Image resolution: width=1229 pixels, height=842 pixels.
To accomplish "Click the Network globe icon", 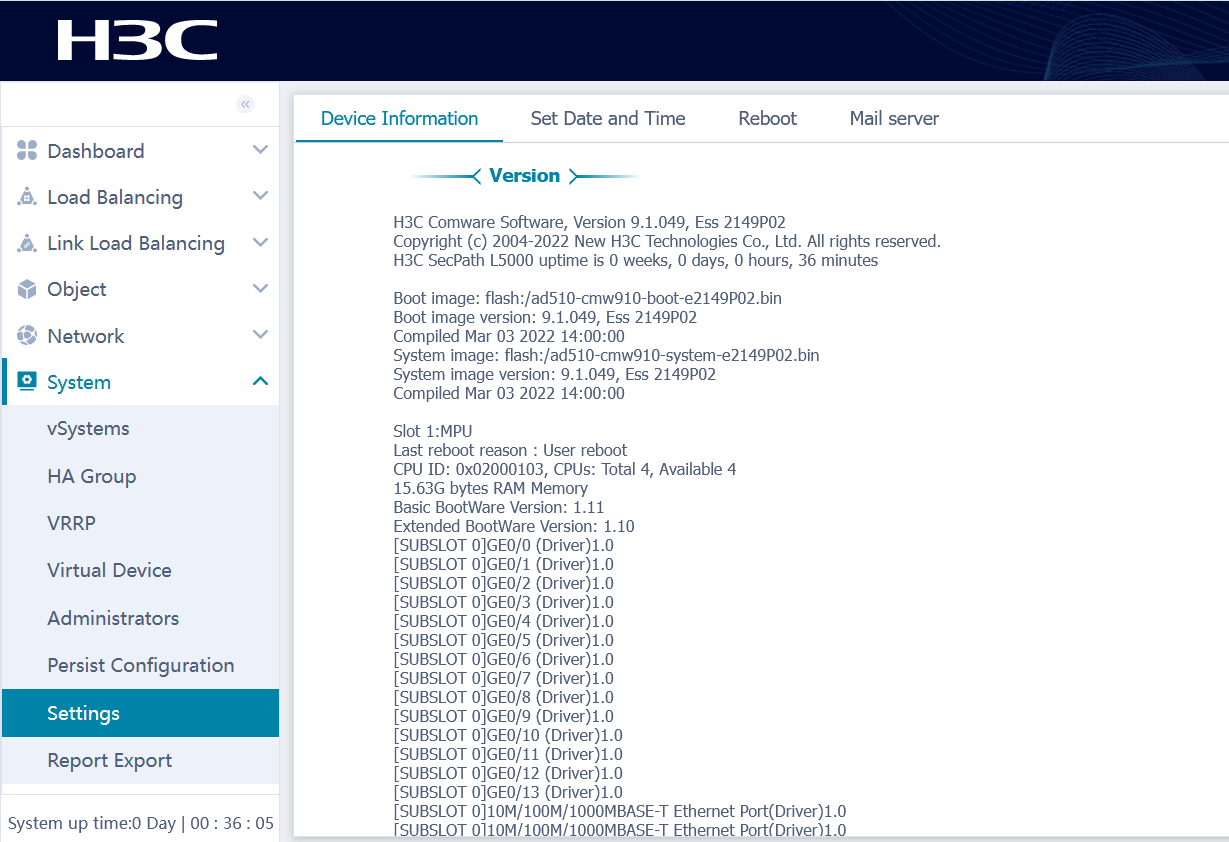I will tap(27, 335).
